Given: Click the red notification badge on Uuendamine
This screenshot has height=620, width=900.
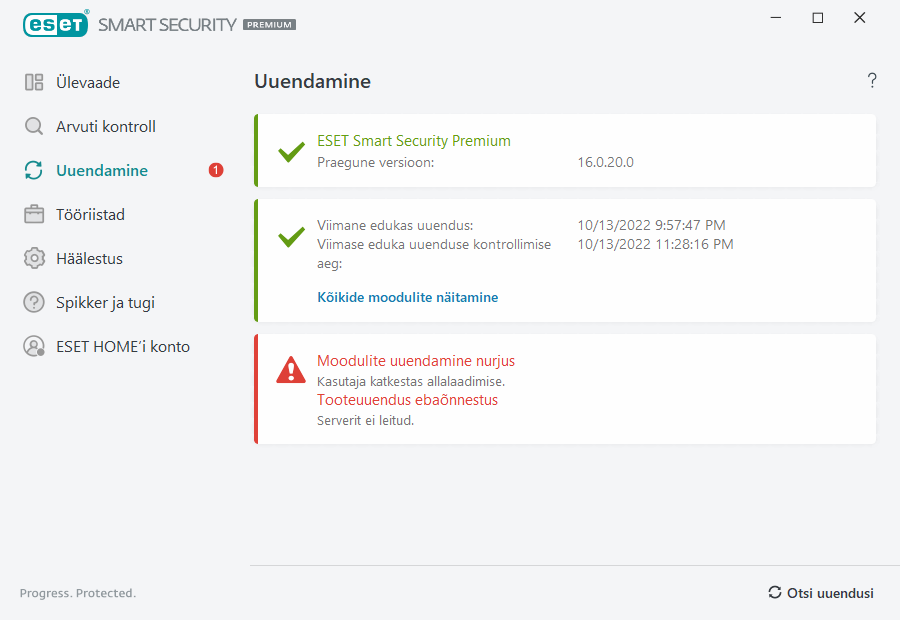Looking at the screenshot, I should click(x=216, y=171).
